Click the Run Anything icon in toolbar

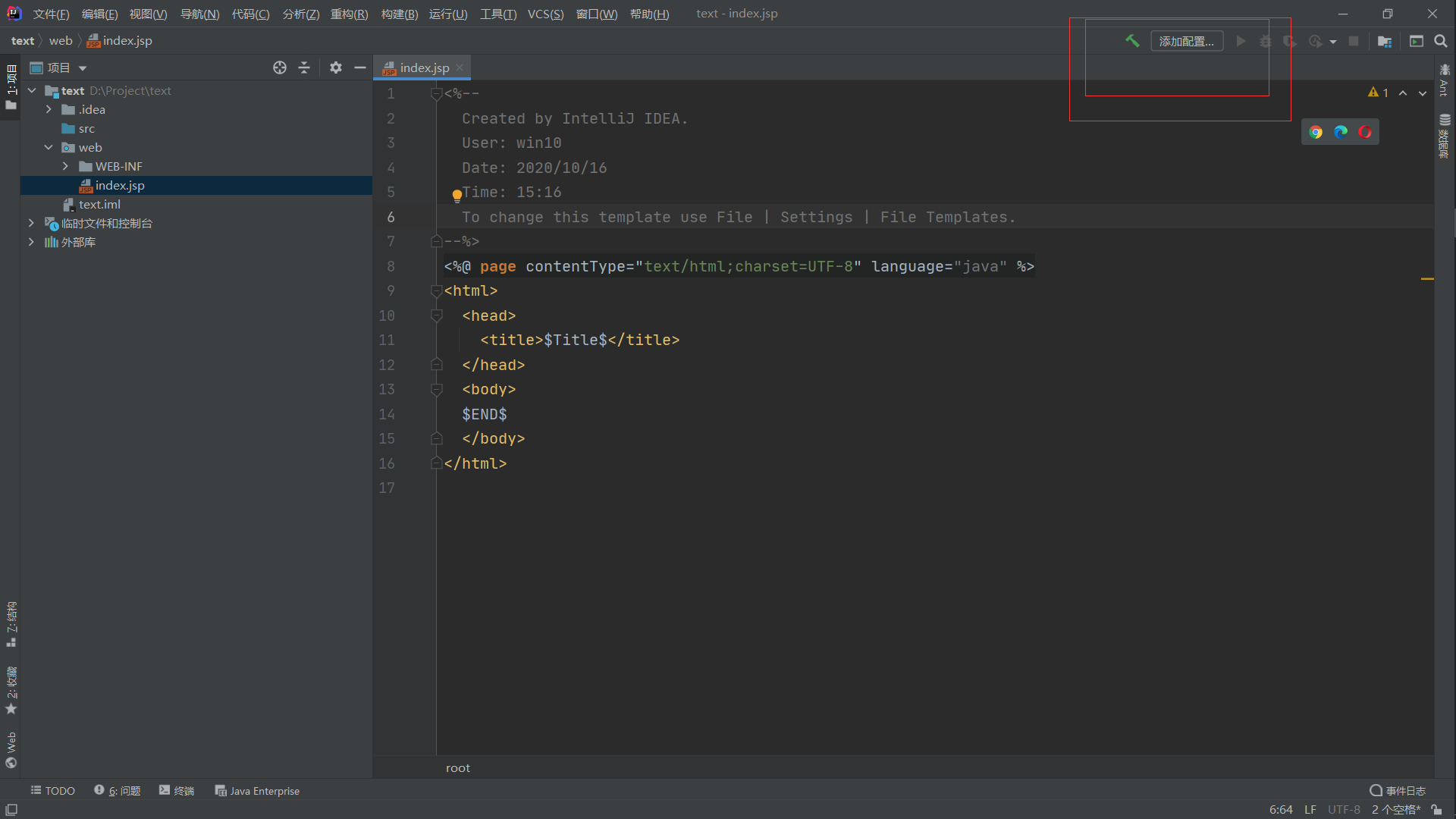point(1417,41)
